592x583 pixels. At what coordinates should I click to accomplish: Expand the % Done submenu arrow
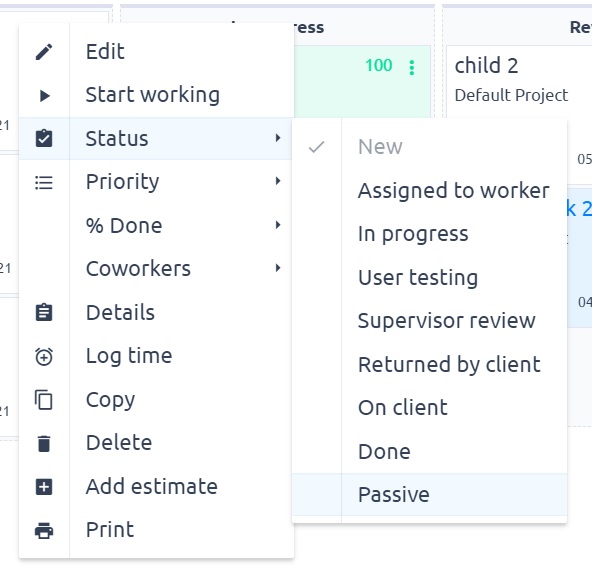click(278, 225)
